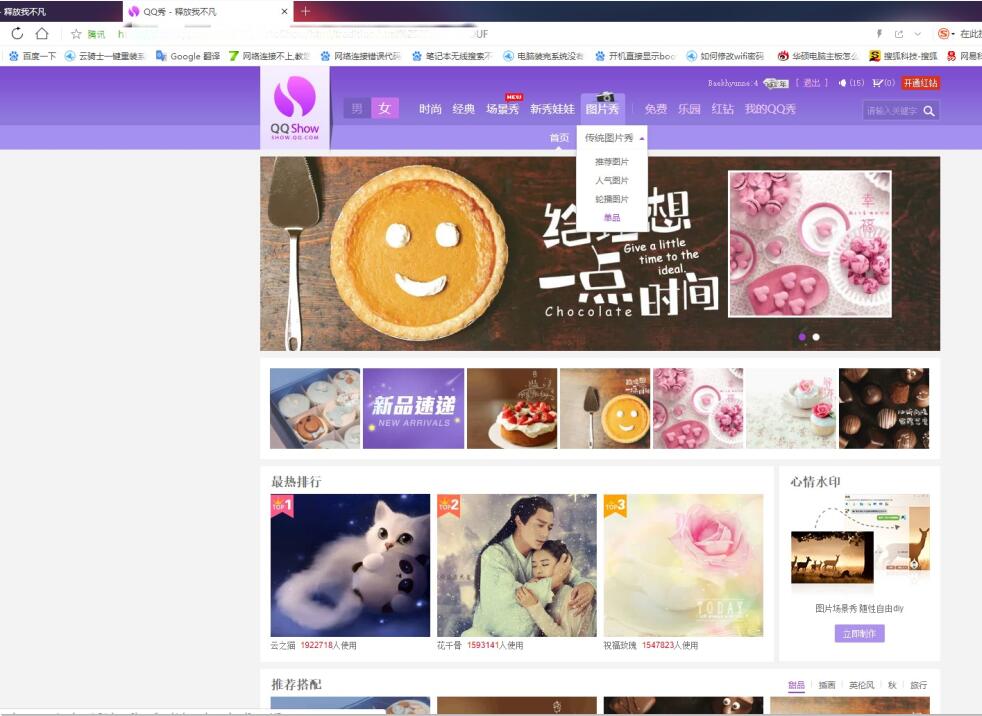The height and width of the screenshot is (716, 982).
Task: Click the search magnifier icon
Action: pos(929,111)
